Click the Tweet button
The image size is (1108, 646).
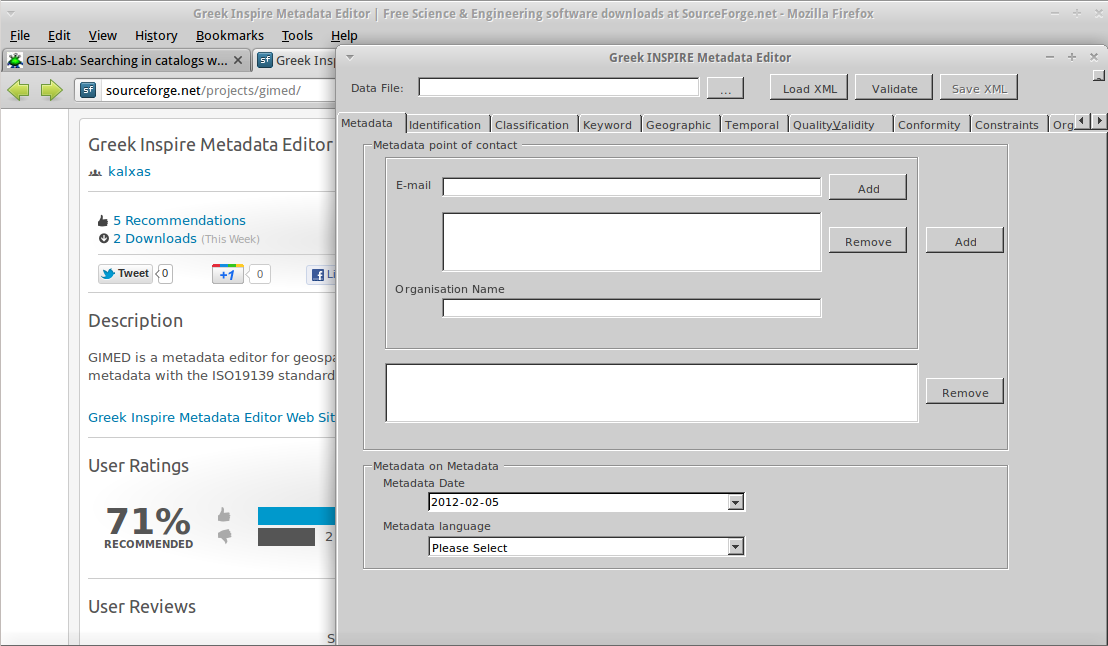(x=125, y=274)
